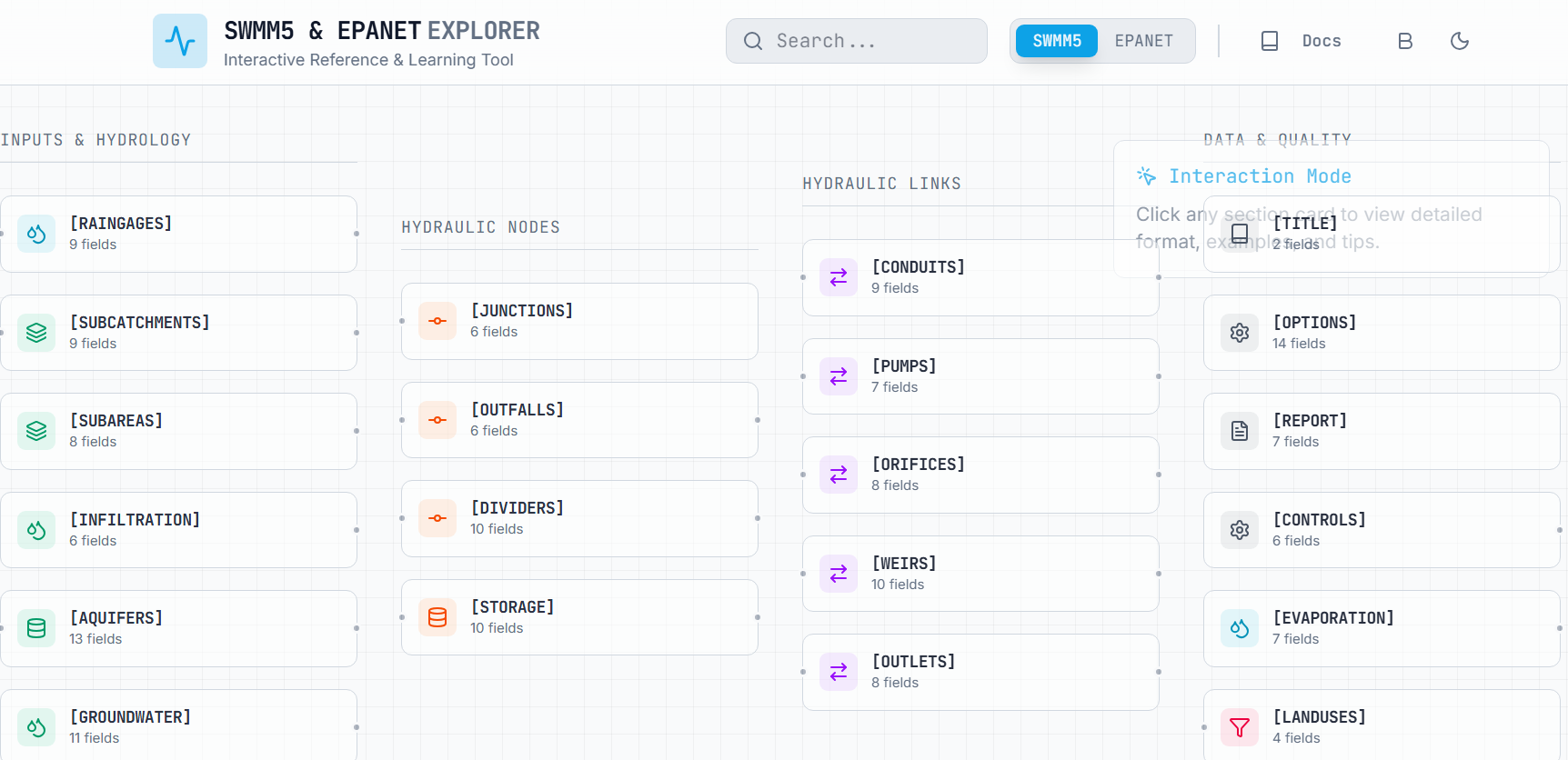Click the OUTFALLS node icon
This screenshot has width=1568, height=760.
point(437,420)
